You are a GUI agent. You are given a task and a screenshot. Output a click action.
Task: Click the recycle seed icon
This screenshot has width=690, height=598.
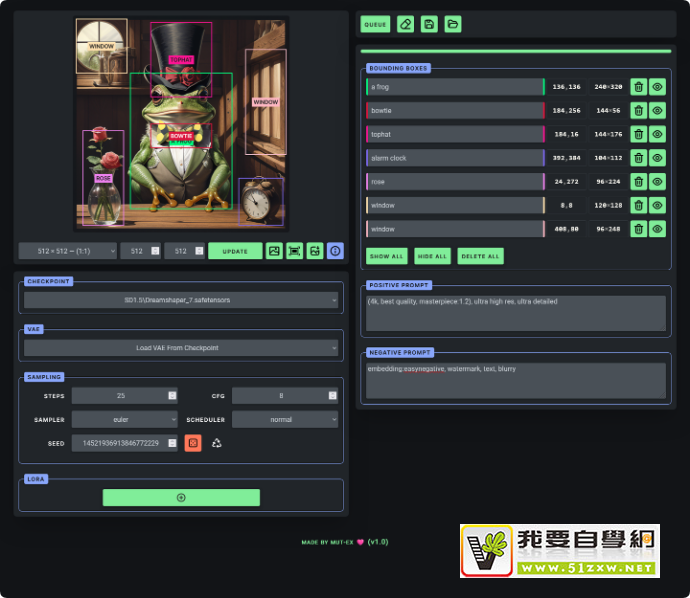click(216, 443)
